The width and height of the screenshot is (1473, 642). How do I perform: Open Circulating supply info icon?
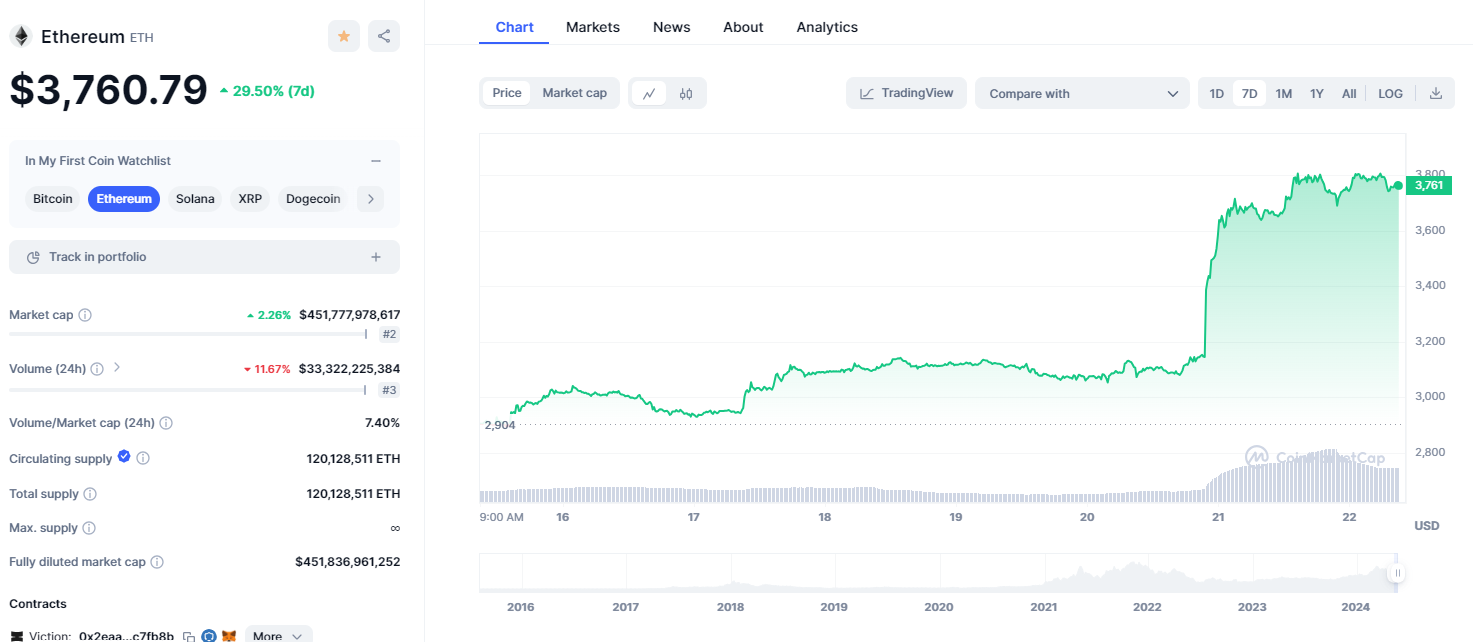(143, 458)
